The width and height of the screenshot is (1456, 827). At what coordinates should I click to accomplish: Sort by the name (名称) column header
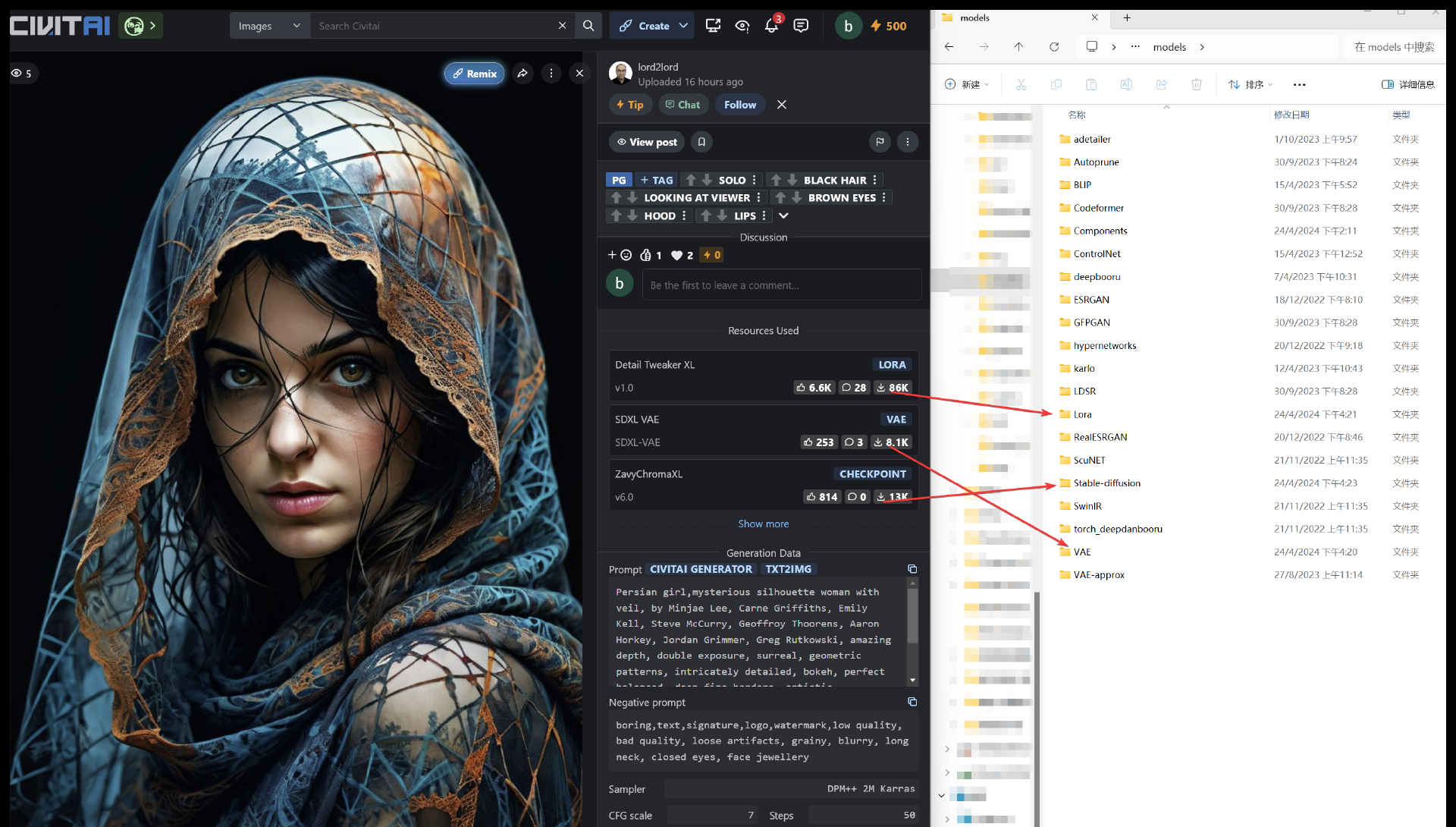coord(1077,115)
